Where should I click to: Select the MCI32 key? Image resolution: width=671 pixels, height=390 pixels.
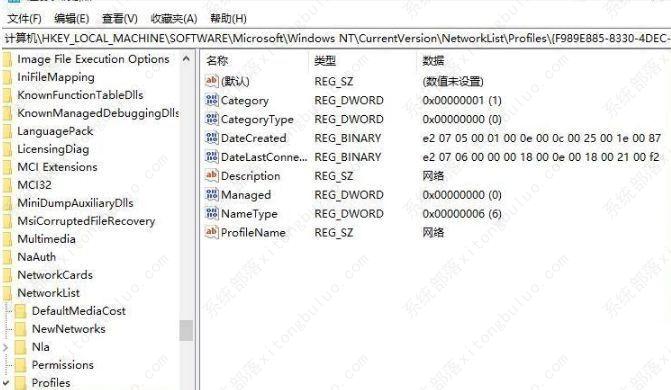click(34, 185)
